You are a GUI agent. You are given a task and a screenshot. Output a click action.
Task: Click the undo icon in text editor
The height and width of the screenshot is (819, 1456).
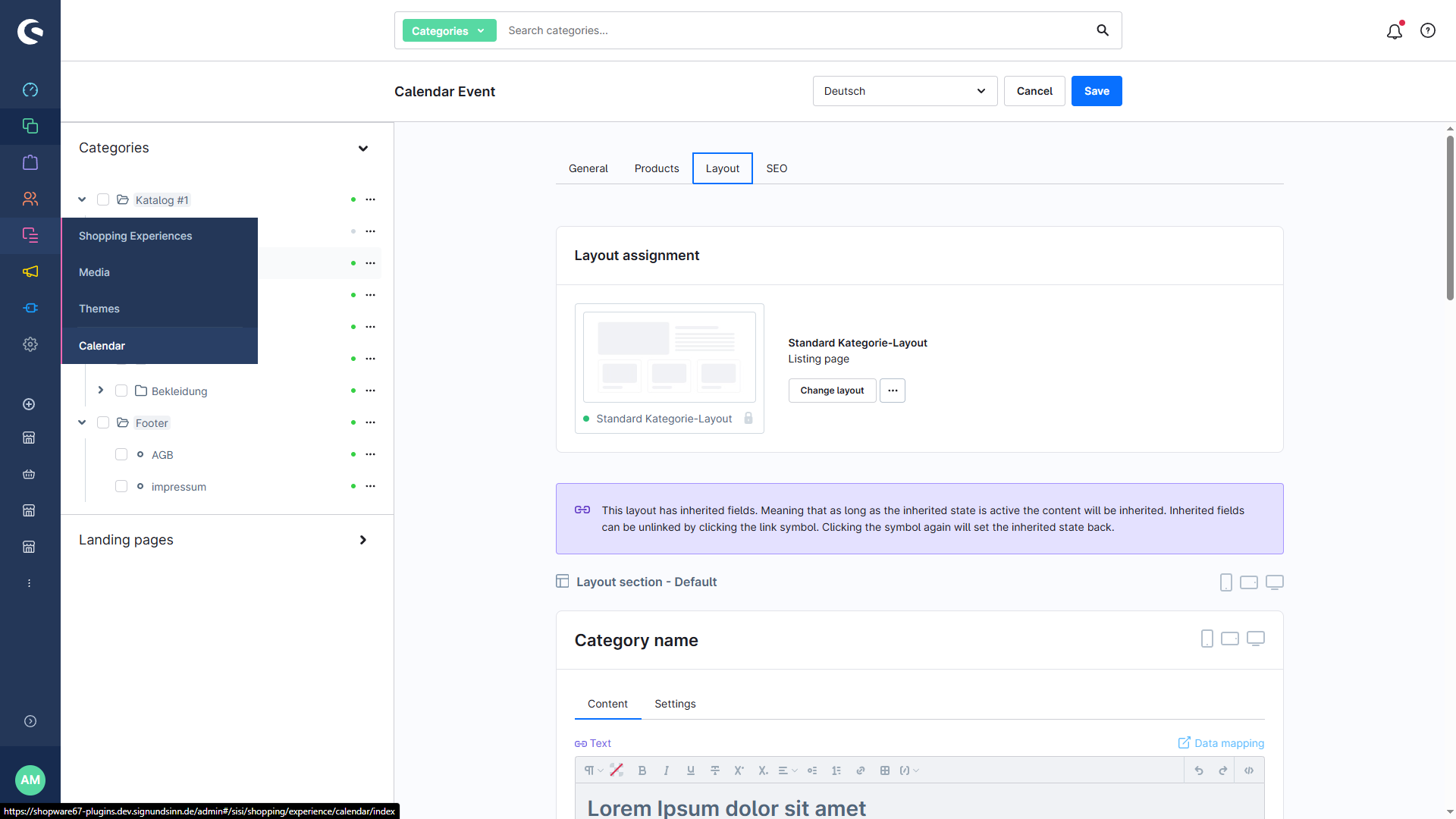(1199, 770)
